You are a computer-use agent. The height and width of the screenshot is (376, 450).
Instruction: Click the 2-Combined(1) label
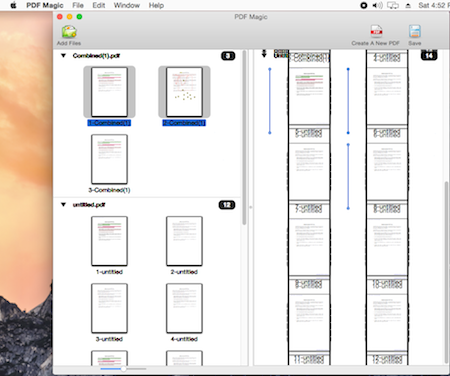tap(184, 123)
